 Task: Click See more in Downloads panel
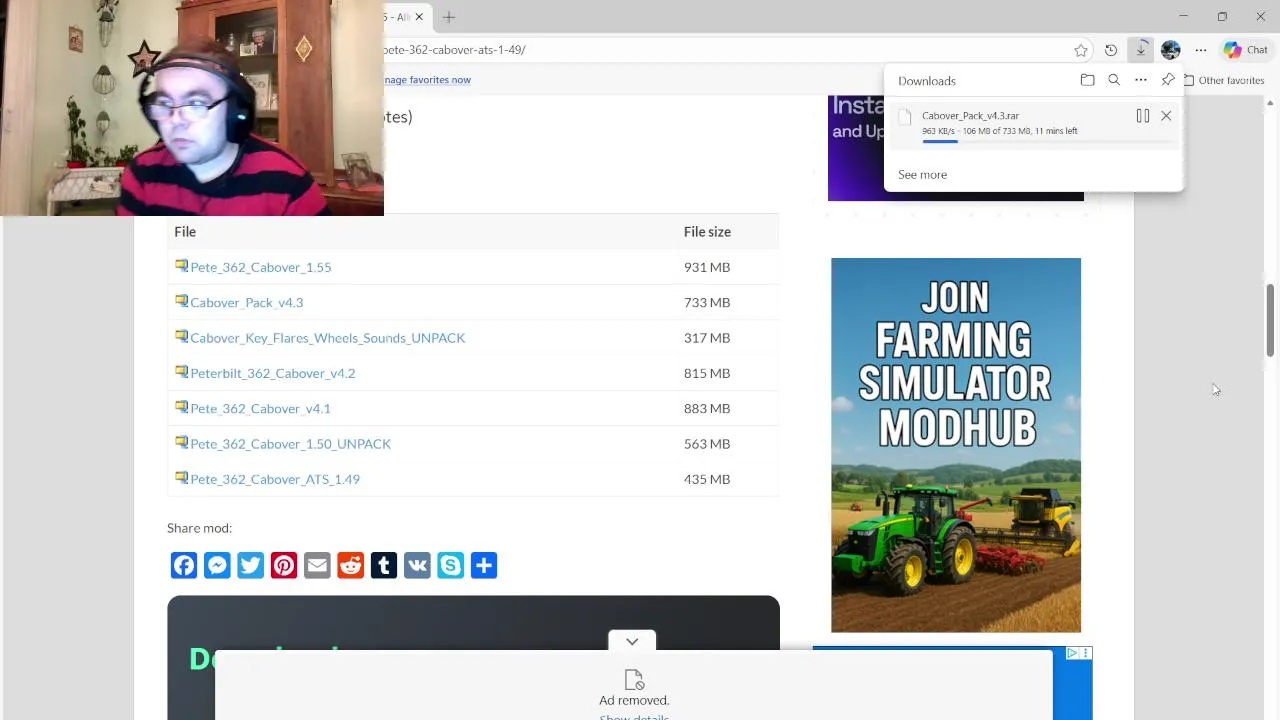pyautogui.click(x=922, y=174)
